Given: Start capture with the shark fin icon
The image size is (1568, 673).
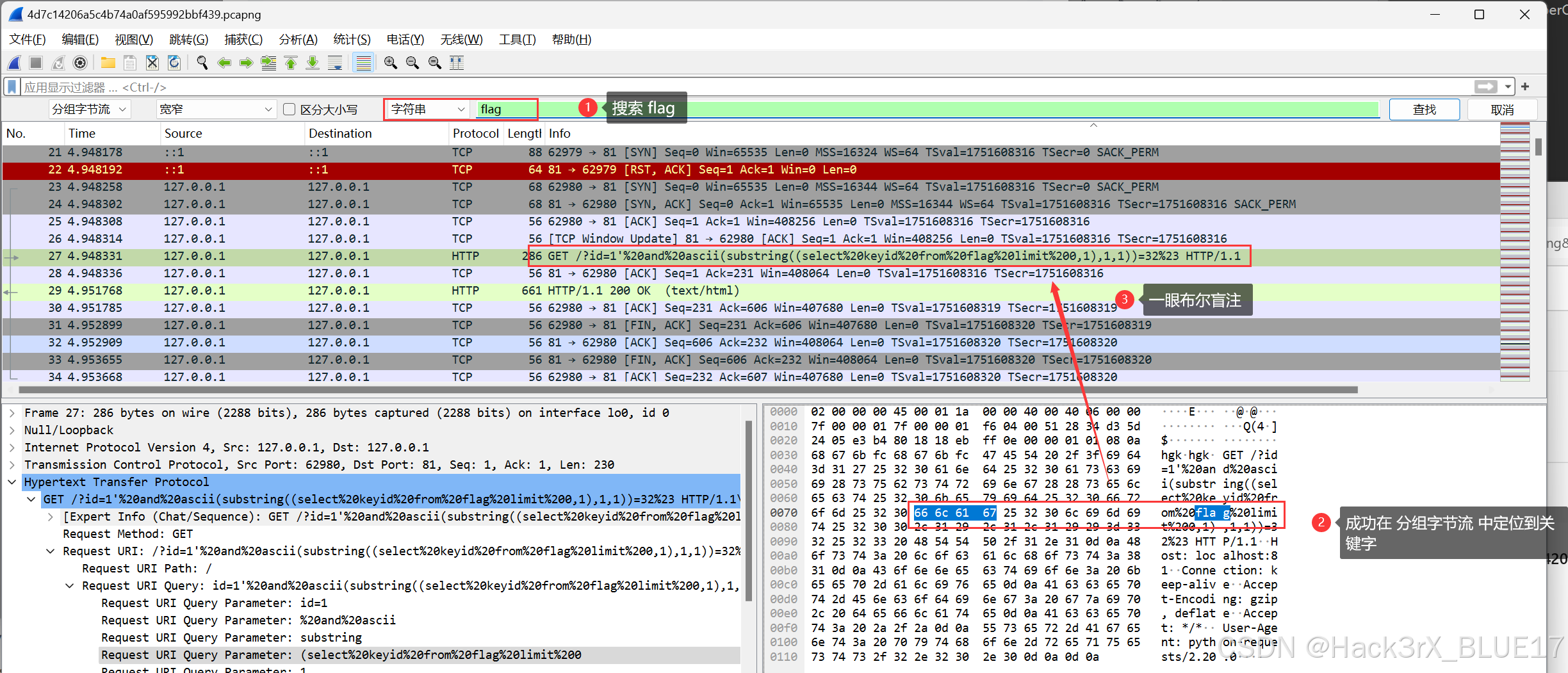Looking at the screenshot, I should (x=15, y=63).
